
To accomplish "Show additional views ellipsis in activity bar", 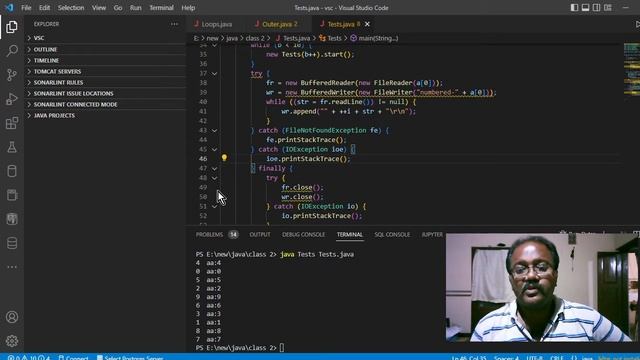I will (12, 267).
